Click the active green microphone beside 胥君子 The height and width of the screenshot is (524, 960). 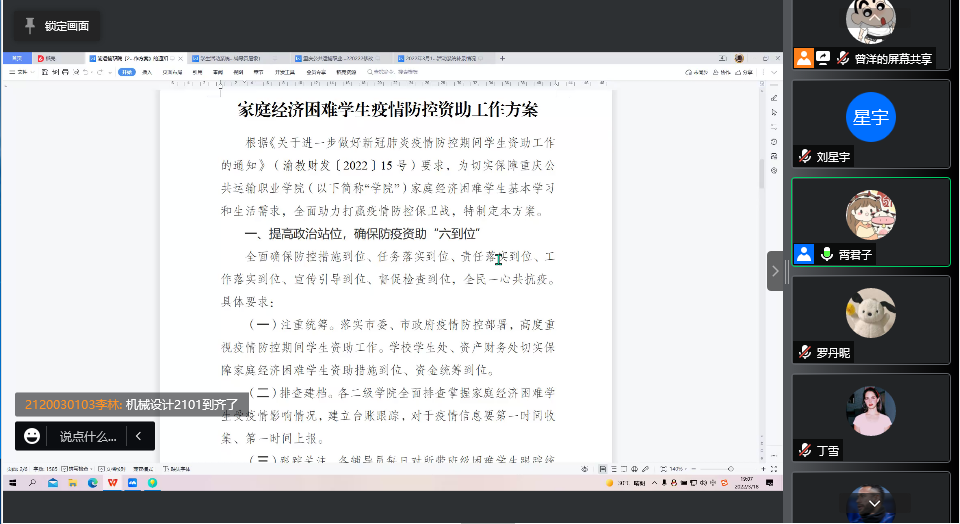coord(827,254)
